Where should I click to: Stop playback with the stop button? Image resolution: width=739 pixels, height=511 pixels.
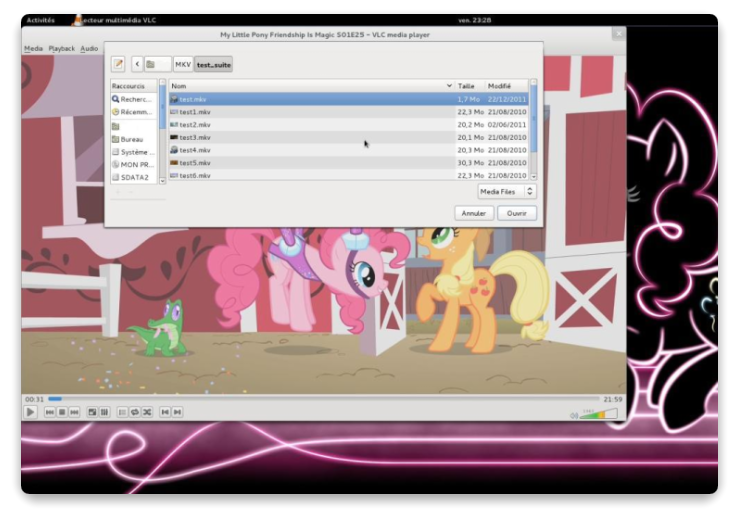pyautogui.click(x=62, y=412)
